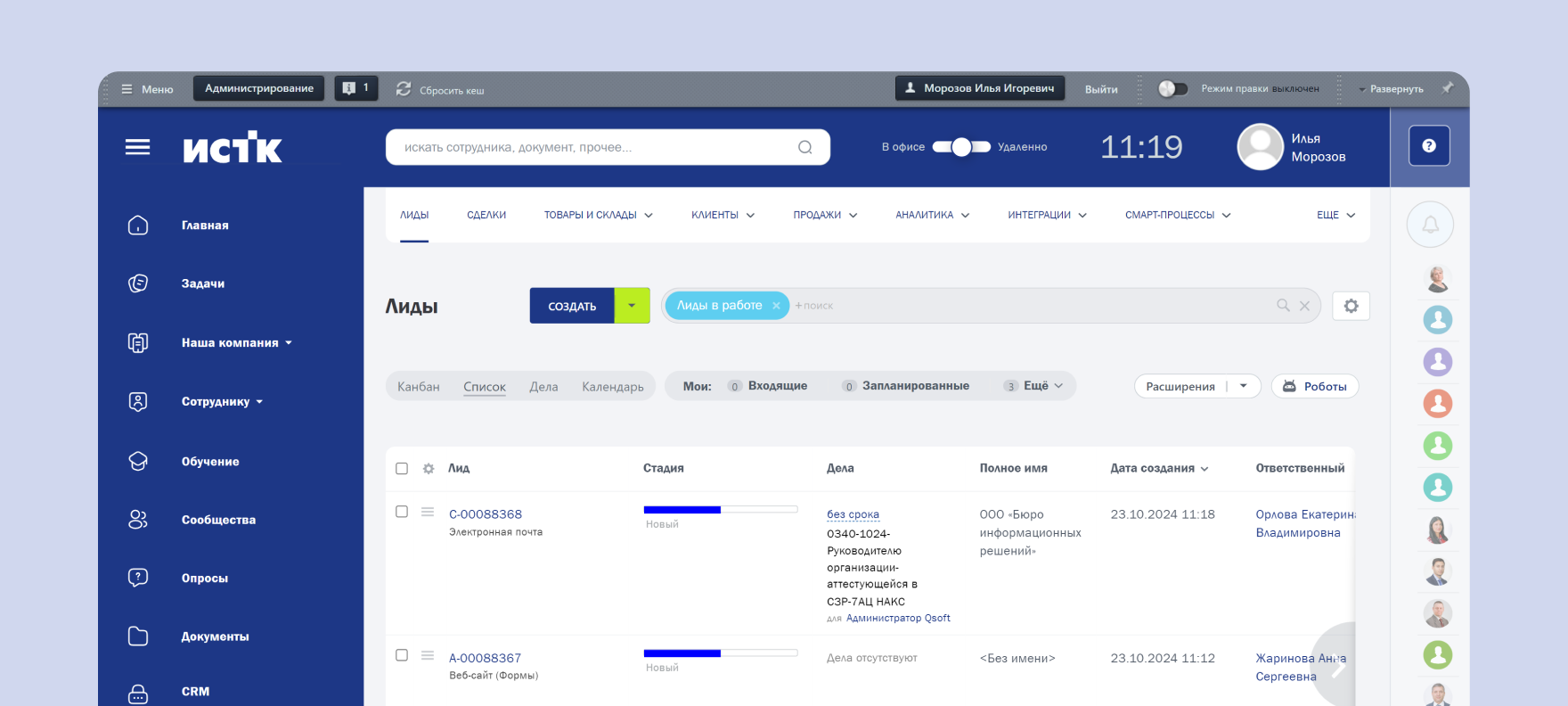Clear the leads filter with the X icon
The image size is (1568, 706).
(1304, 306)
